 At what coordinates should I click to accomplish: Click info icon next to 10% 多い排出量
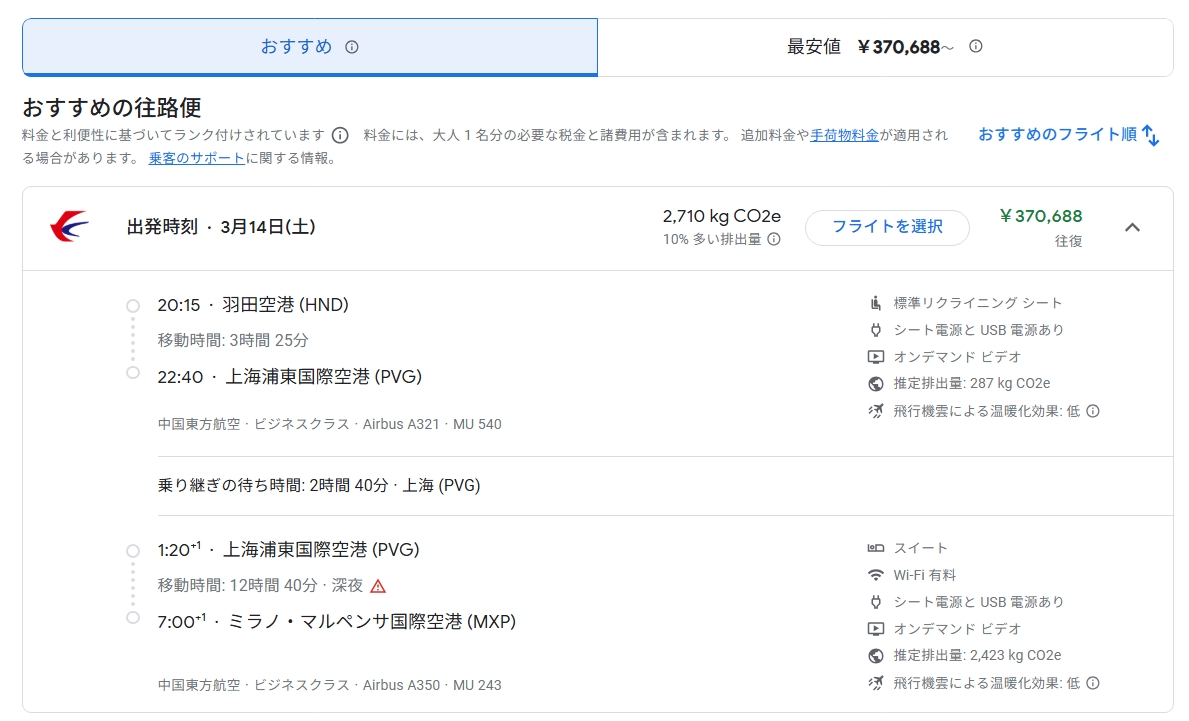(773, 239)
